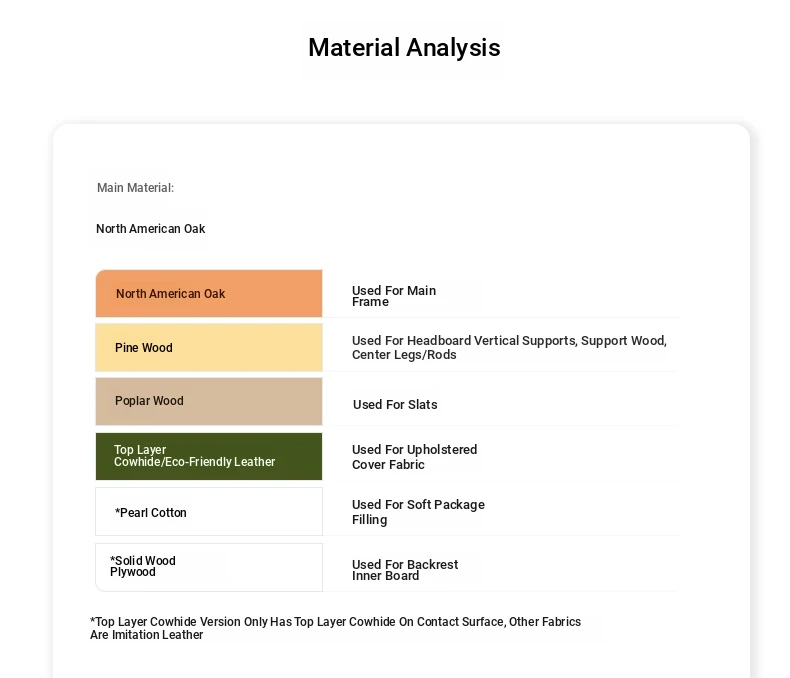The width and height of the screenshot is (790, 678).
Task: Click the Used For Upholstered Cover Fabric text
Action: point(414,457)
